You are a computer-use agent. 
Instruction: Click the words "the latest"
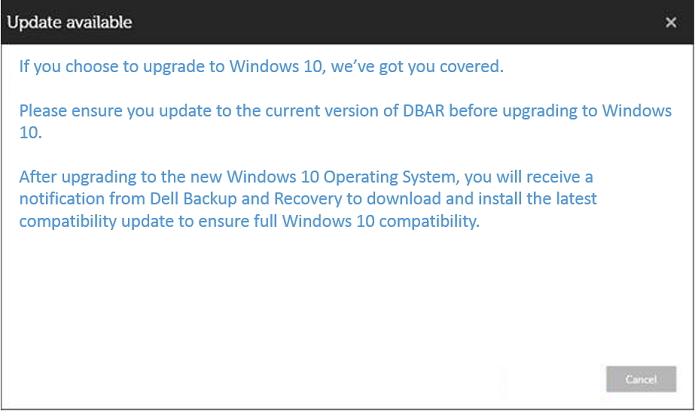click(571, 199)
